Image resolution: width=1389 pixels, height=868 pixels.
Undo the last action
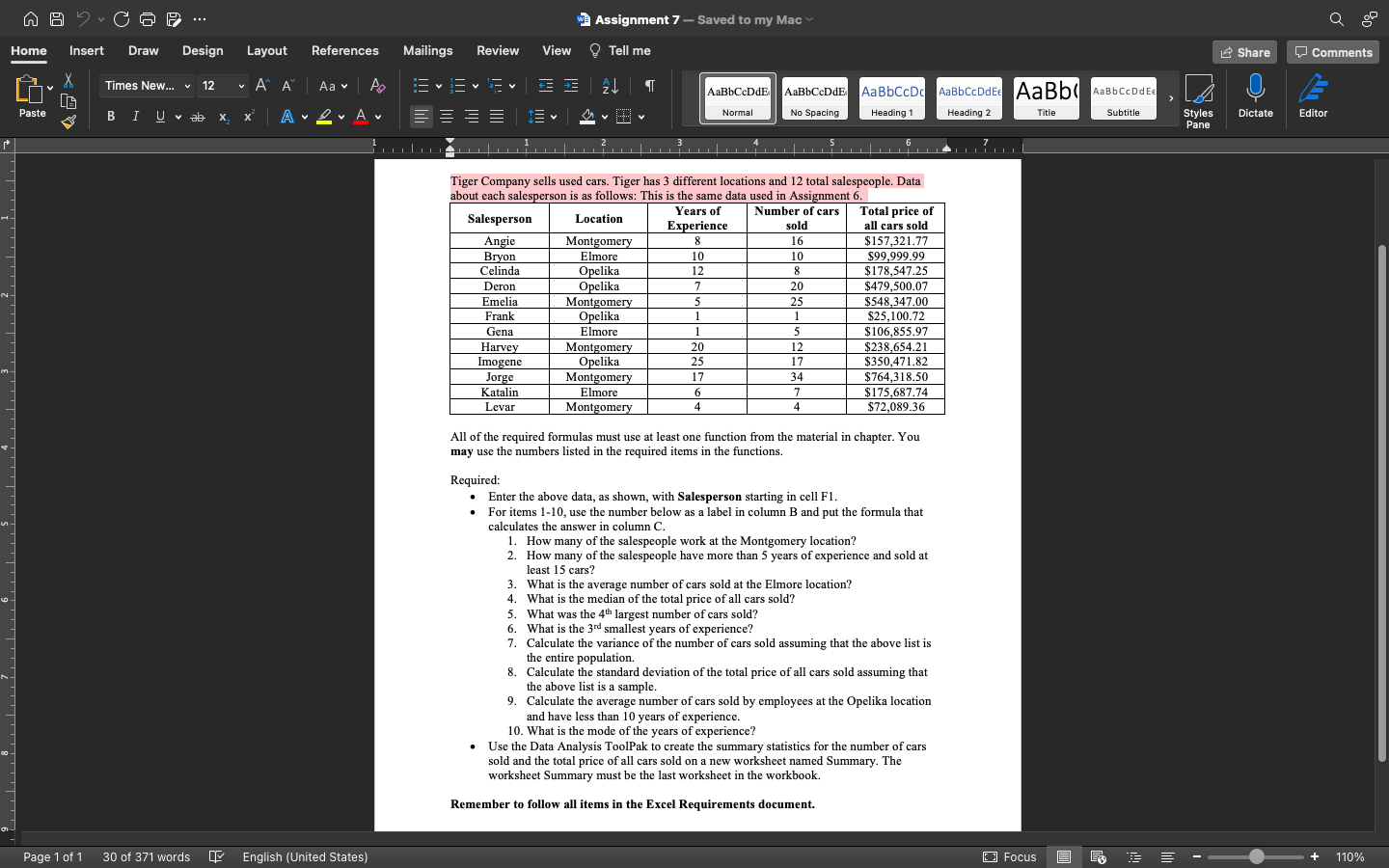click(x=83, y=19)
